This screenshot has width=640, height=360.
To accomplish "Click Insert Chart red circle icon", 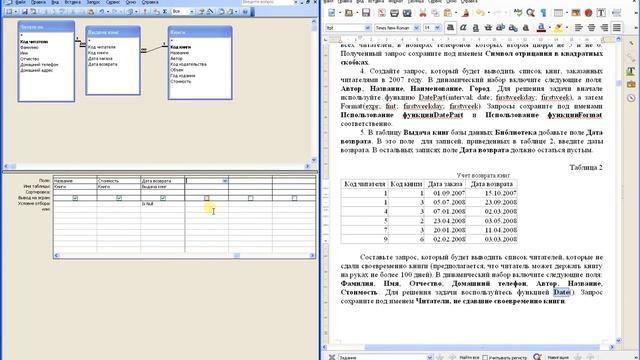I will pos(588,13).
